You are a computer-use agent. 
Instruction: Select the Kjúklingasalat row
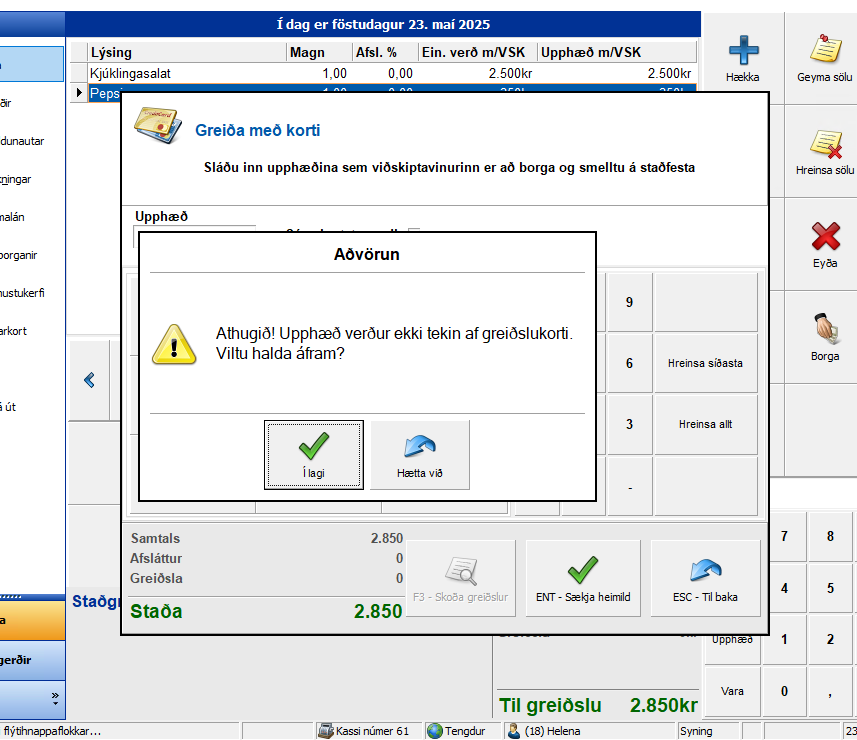click(180, 73)
